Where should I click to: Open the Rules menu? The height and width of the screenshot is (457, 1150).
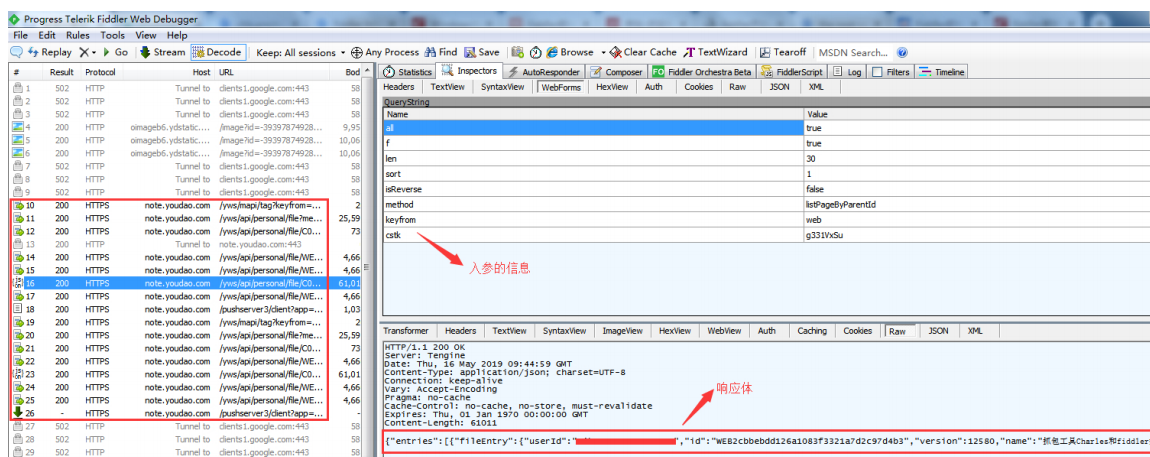[78, 35]
